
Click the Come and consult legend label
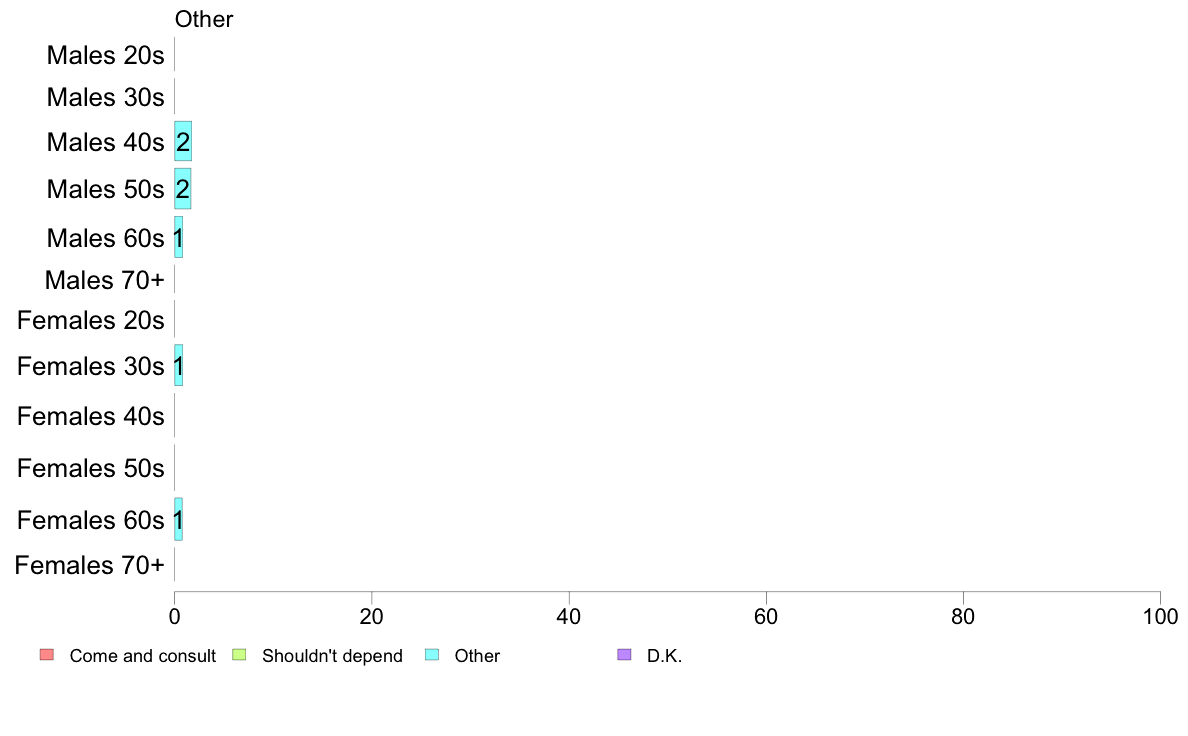click(x=142, y=656)
